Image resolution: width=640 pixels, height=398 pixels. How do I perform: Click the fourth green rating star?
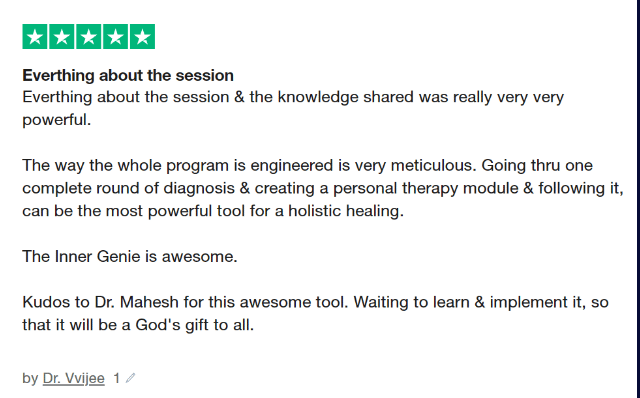[116, 36]
